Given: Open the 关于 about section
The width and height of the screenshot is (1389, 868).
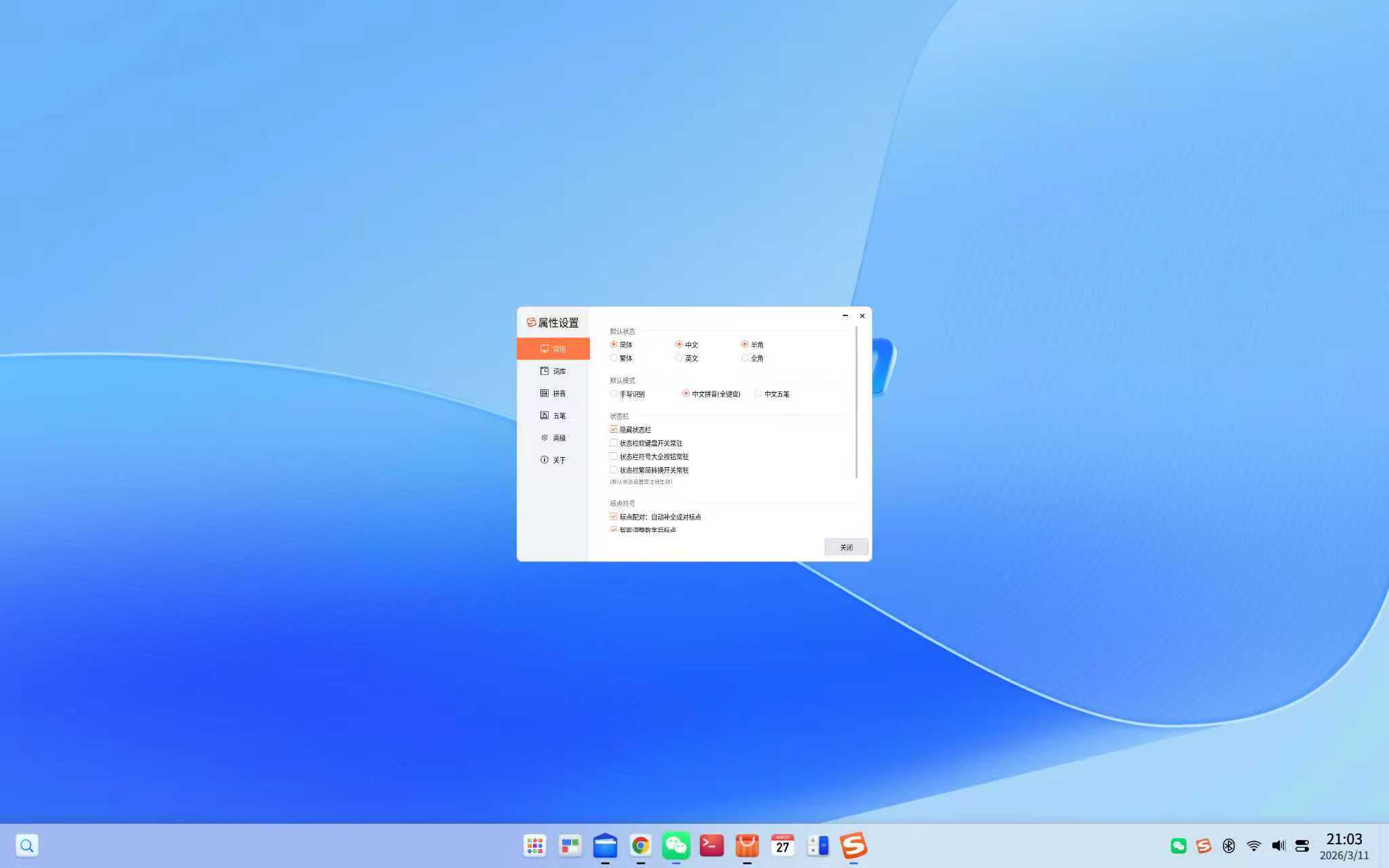Looking at the screenshot, I should pos(553,460).
